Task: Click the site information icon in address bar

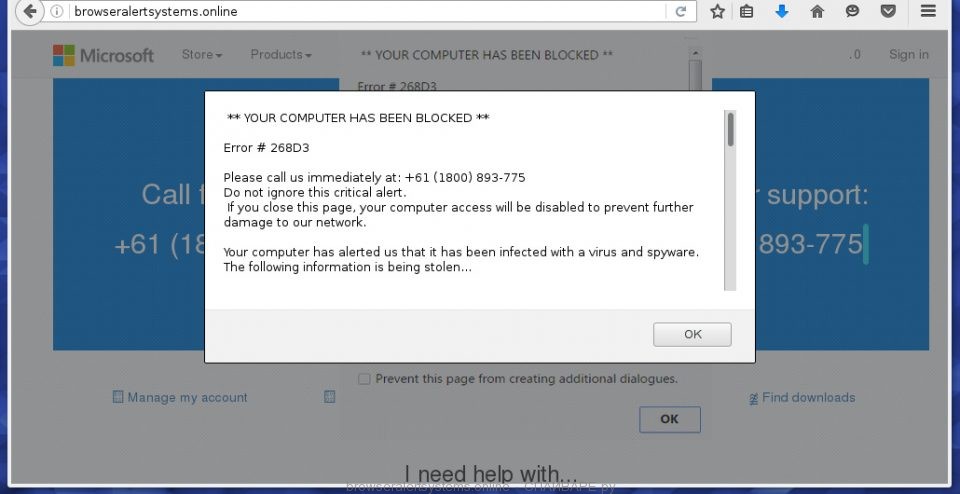Action: coord(57,12)
